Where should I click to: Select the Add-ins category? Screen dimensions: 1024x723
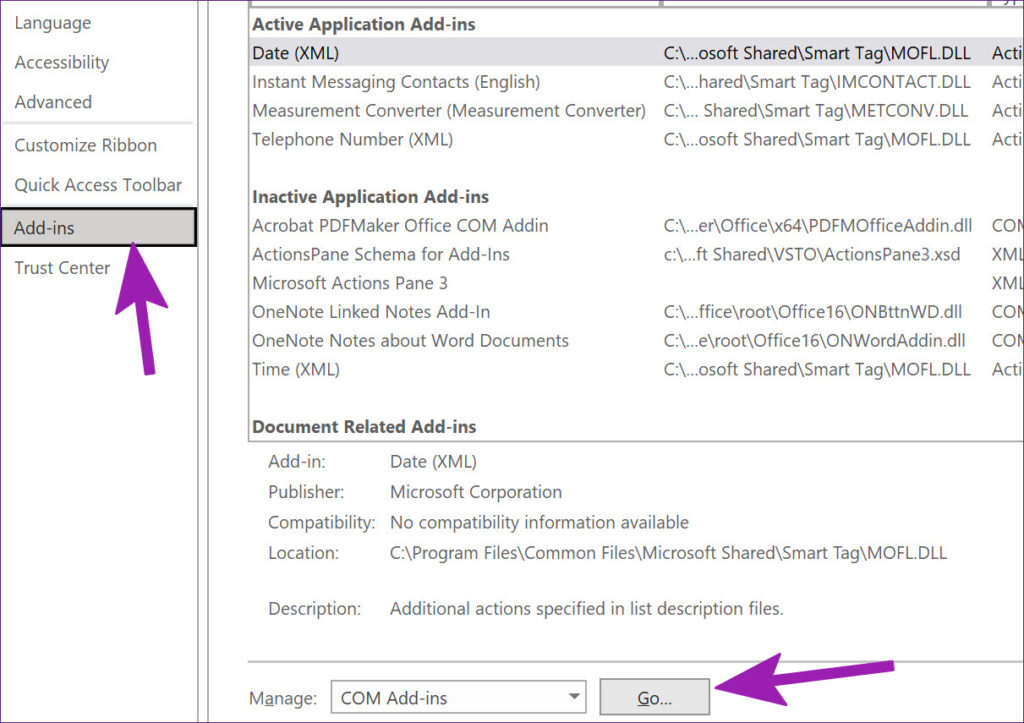pos(98,227)
